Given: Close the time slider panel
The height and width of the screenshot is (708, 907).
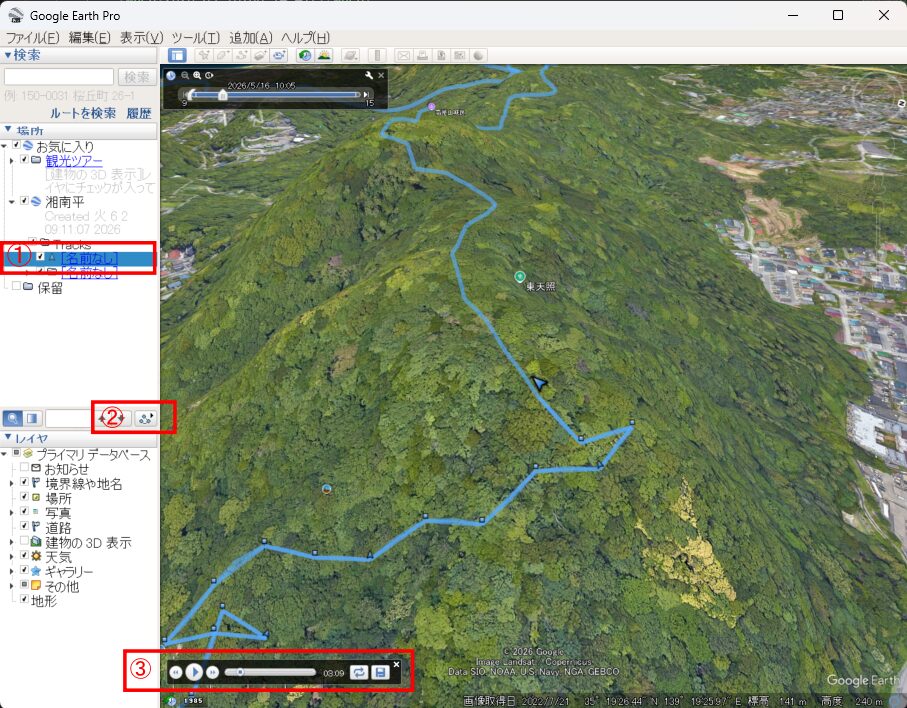Looking at the screenshot, I should click(x=381, y=75).
